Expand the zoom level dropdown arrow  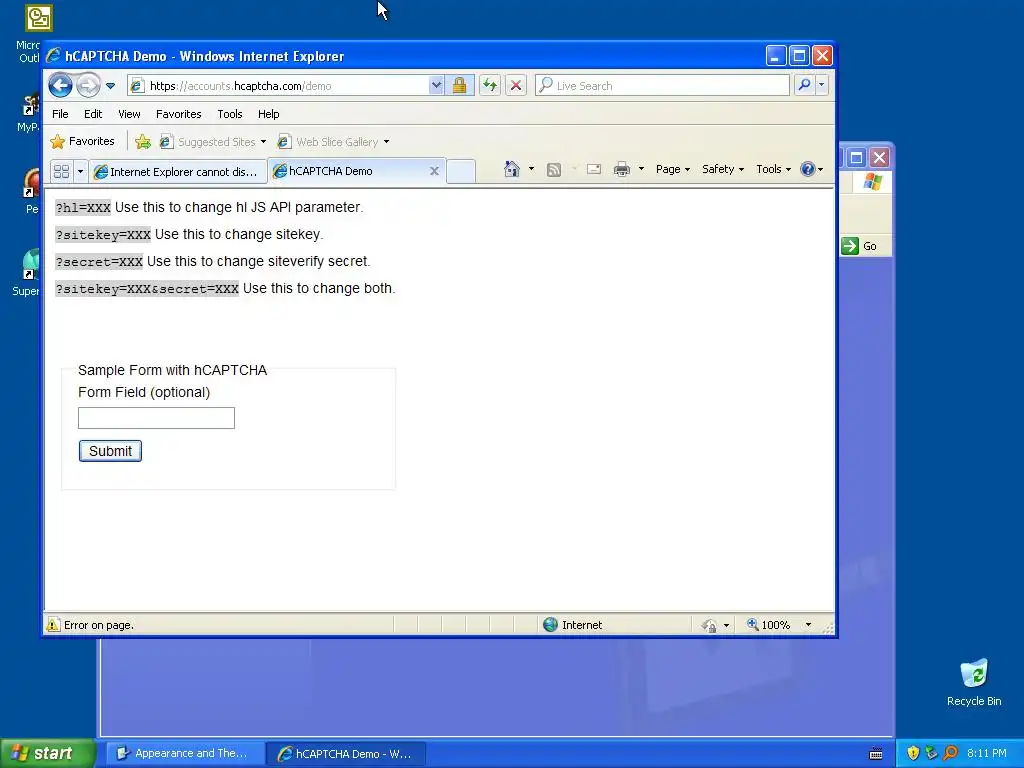coord(808,625)
